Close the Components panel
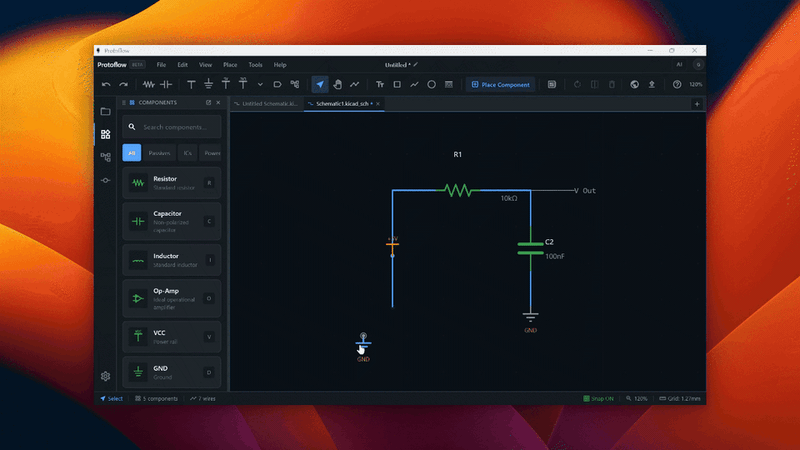Viewport: 800px width, 450px height. 218,103
